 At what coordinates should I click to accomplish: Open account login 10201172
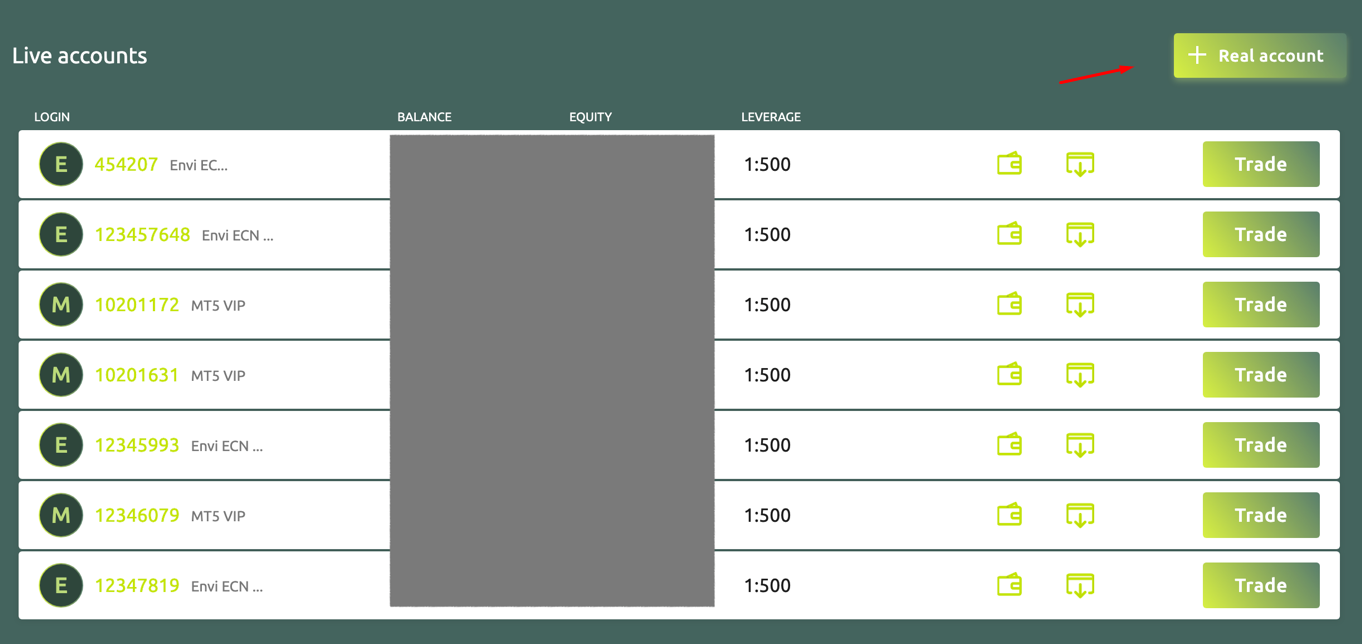pos(137,305)
